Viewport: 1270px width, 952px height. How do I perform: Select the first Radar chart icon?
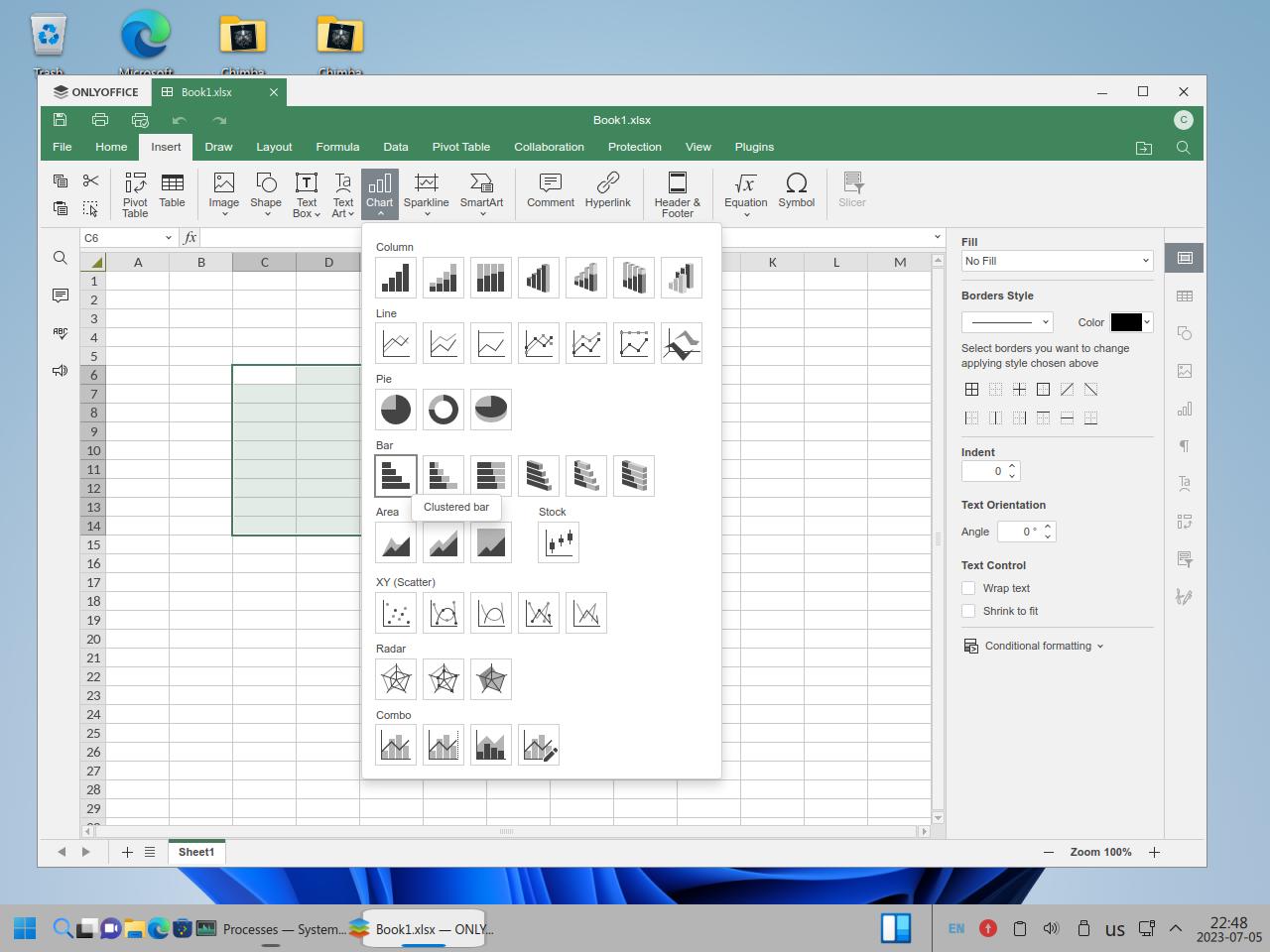(x=395, y=679)
